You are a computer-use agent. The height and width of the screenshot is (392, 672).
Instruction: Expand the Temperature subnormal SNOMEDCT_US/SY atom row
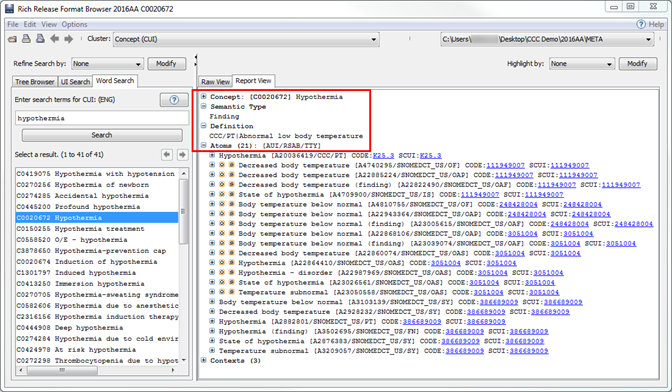pos(212,350)
